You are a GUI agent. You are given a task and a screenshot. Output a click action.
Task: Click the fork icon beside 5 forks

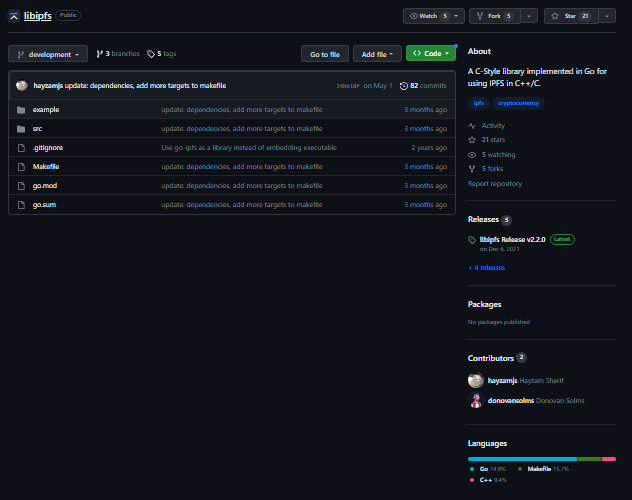tap(472, 169)
